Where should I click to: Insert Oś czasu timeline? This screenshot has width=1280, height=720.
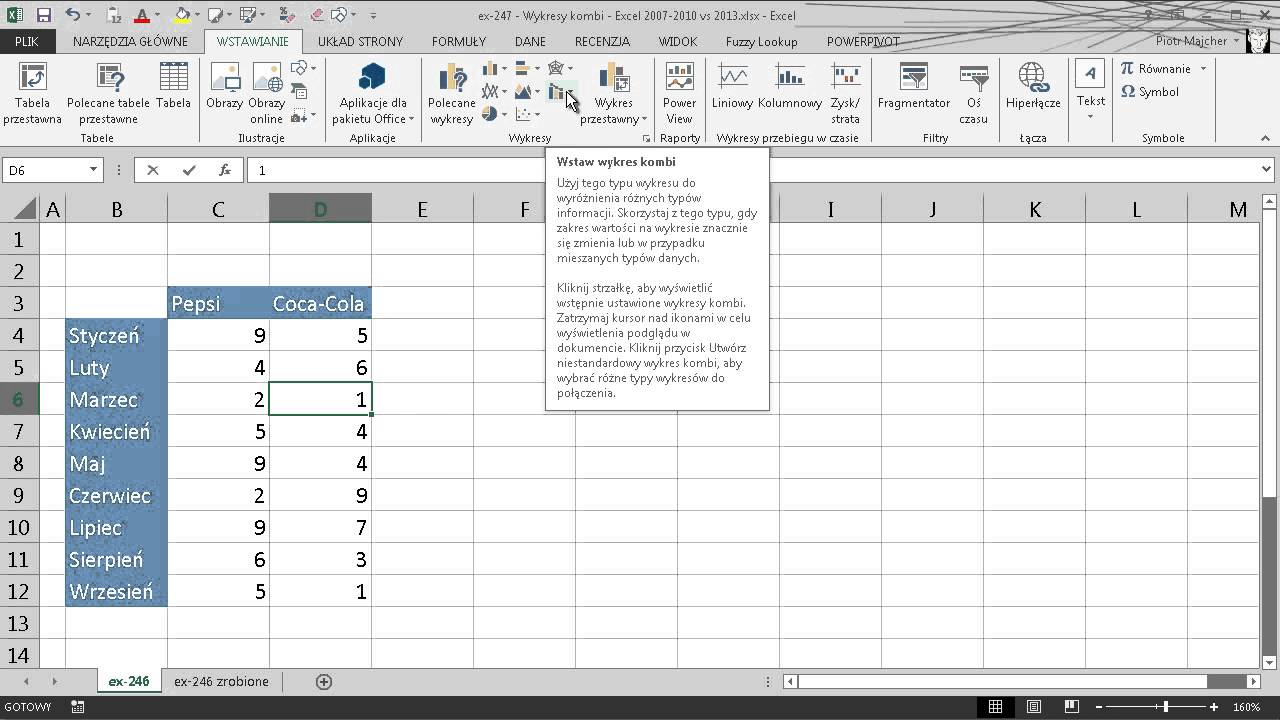pyautogui.click(x=974, y=94)
